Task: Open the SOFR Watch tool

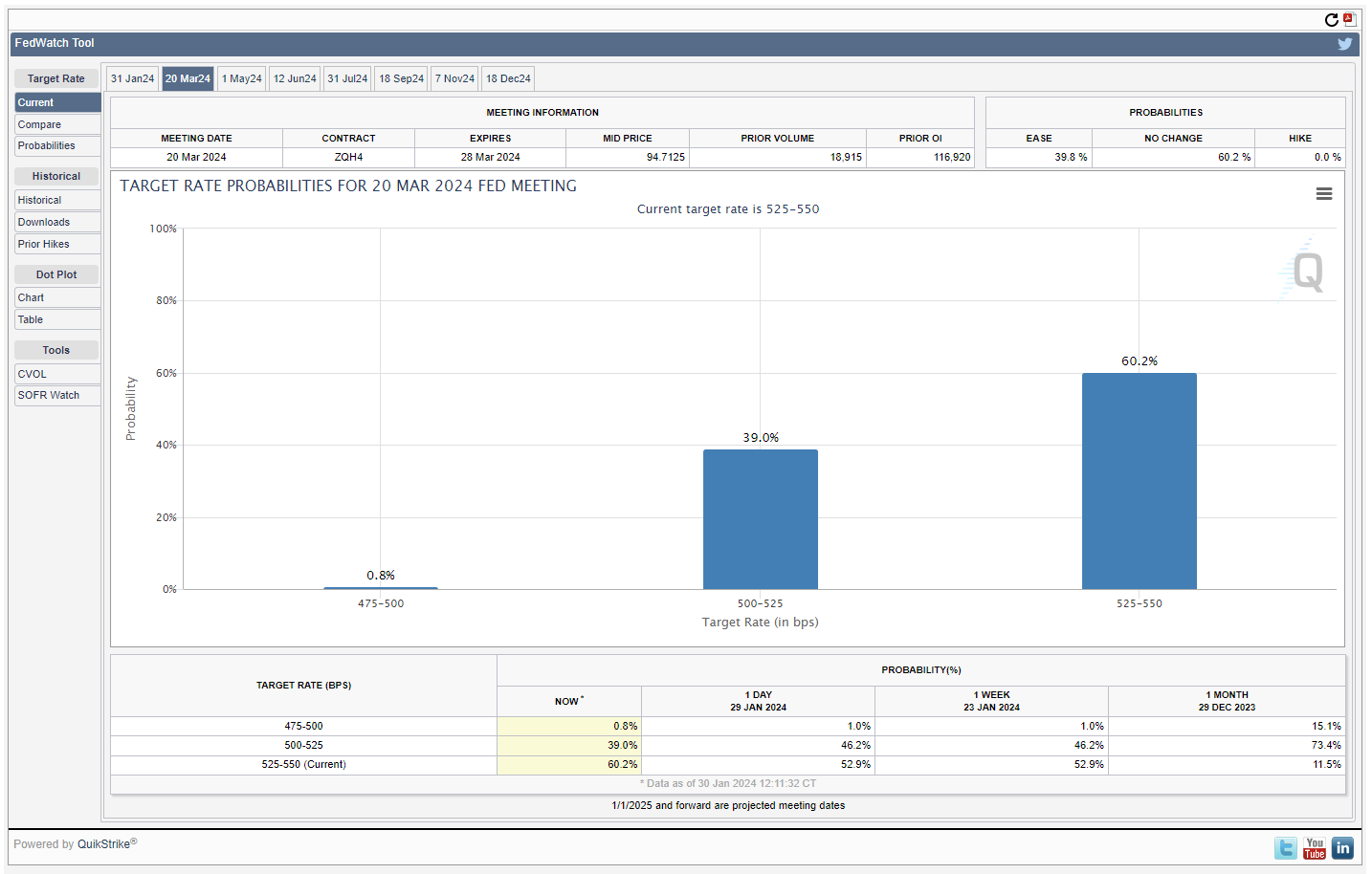Action: 49,396
